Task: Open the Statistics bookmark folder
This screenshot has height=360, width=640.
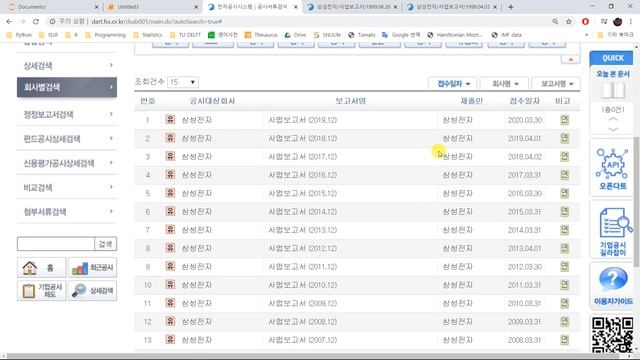Action: click(x=148, y=35)
